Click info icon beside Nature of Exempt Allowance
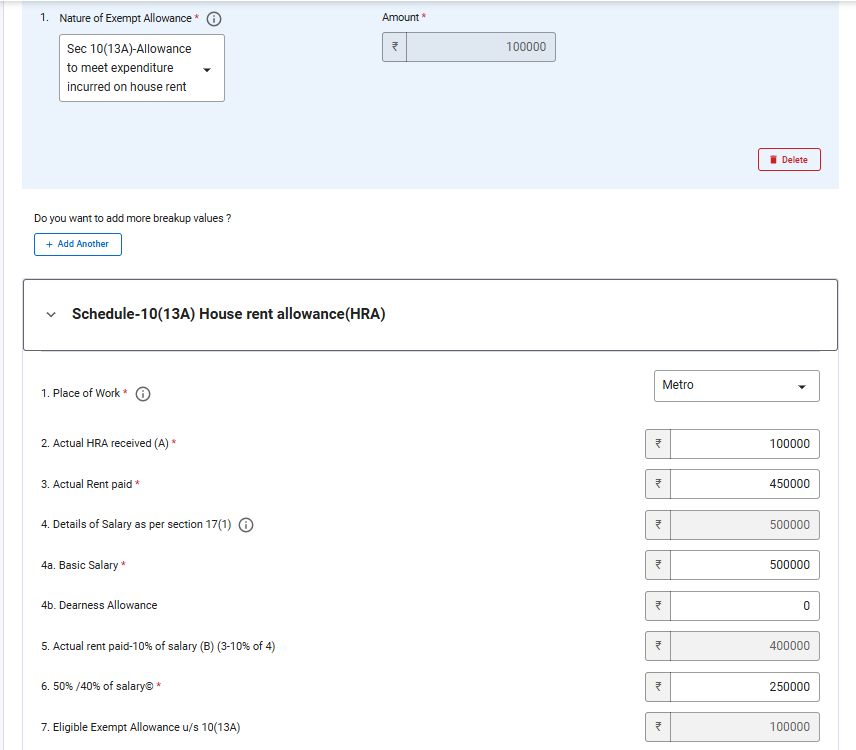This screenshot has width=856, height=750. pos(214,18)
